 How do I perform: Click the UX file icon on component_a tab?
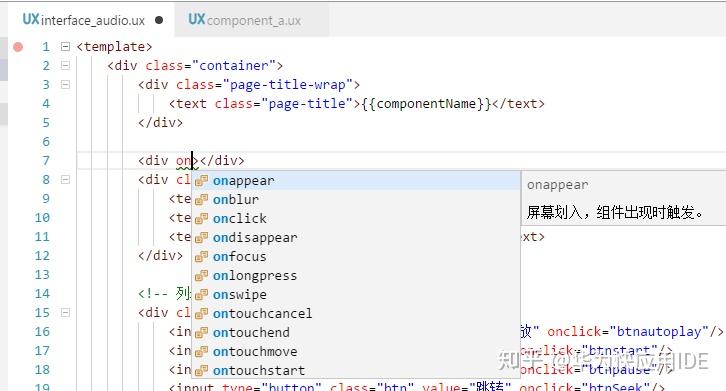[196, 19]
